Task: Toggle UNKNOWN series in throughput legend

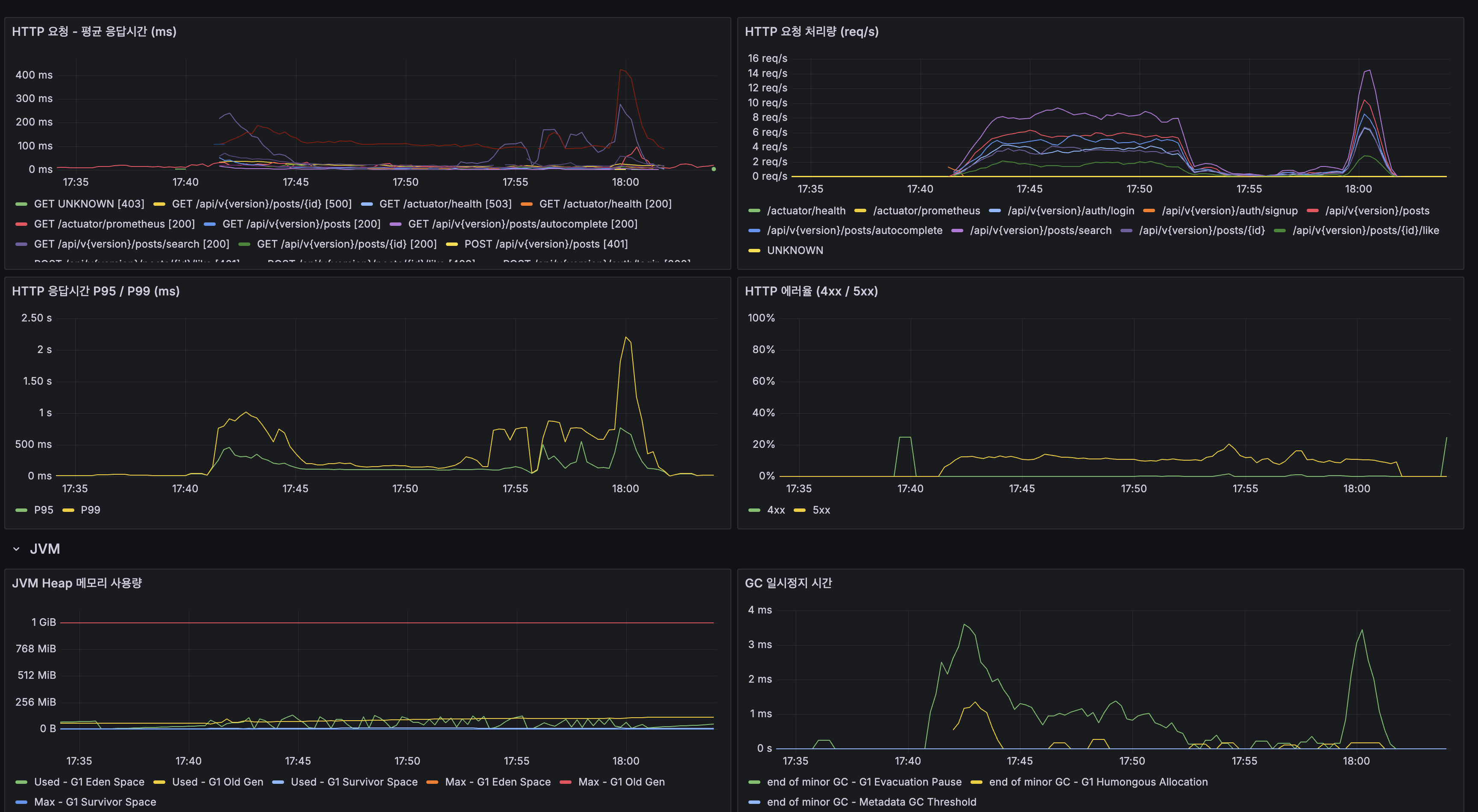Action: (x=795, y=251)
